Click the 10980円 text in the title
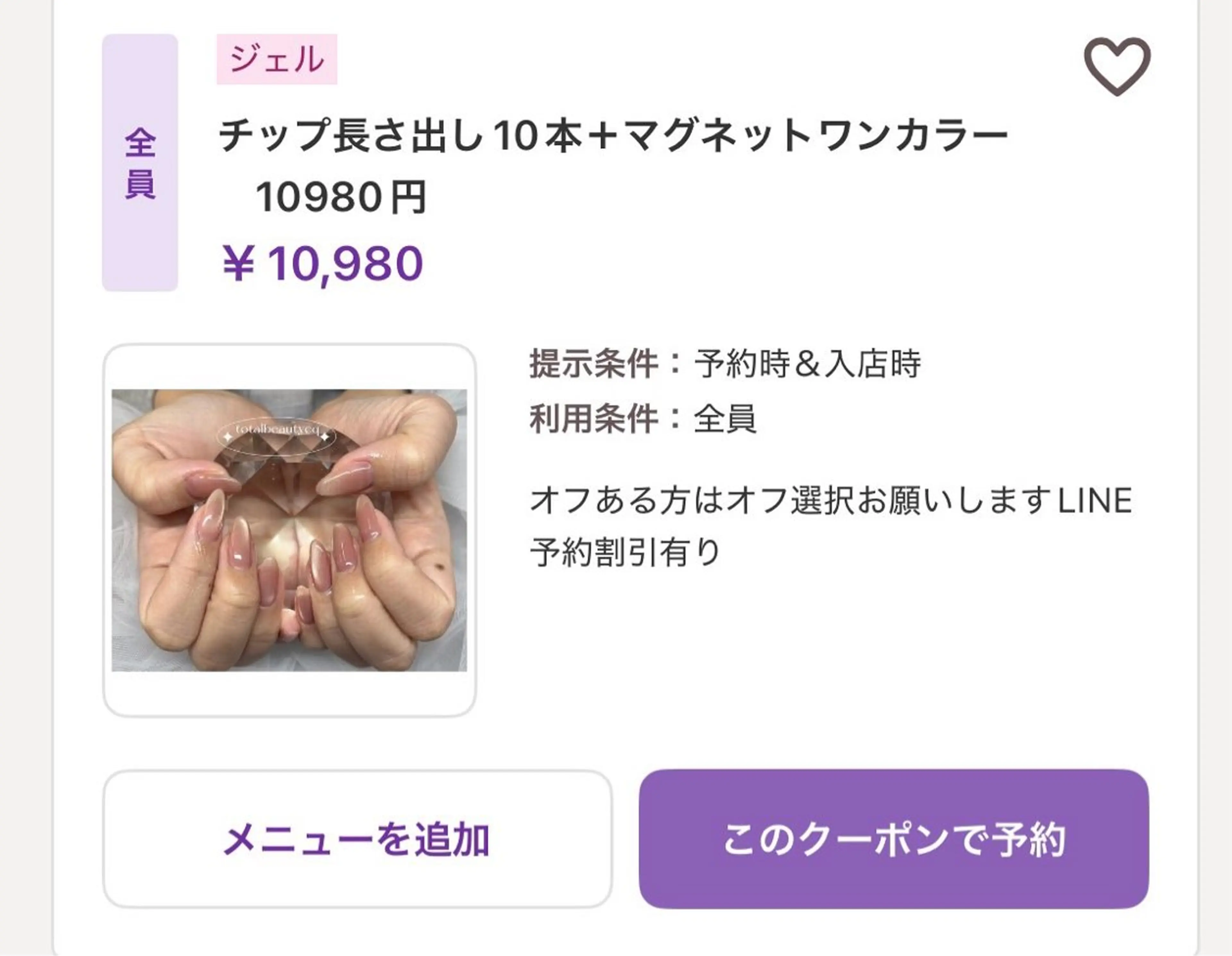The height and width of the screenshot is (956, 1232). tap(341, 198)
